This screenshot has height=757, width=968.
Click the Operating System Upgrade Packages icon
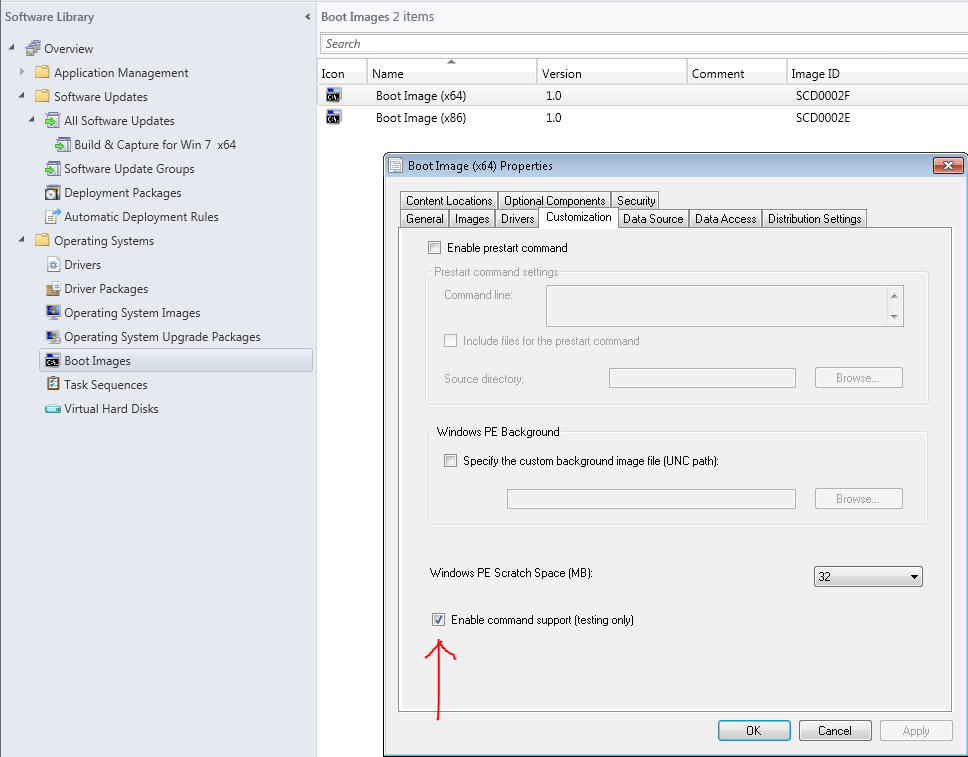tap(53, 337)
